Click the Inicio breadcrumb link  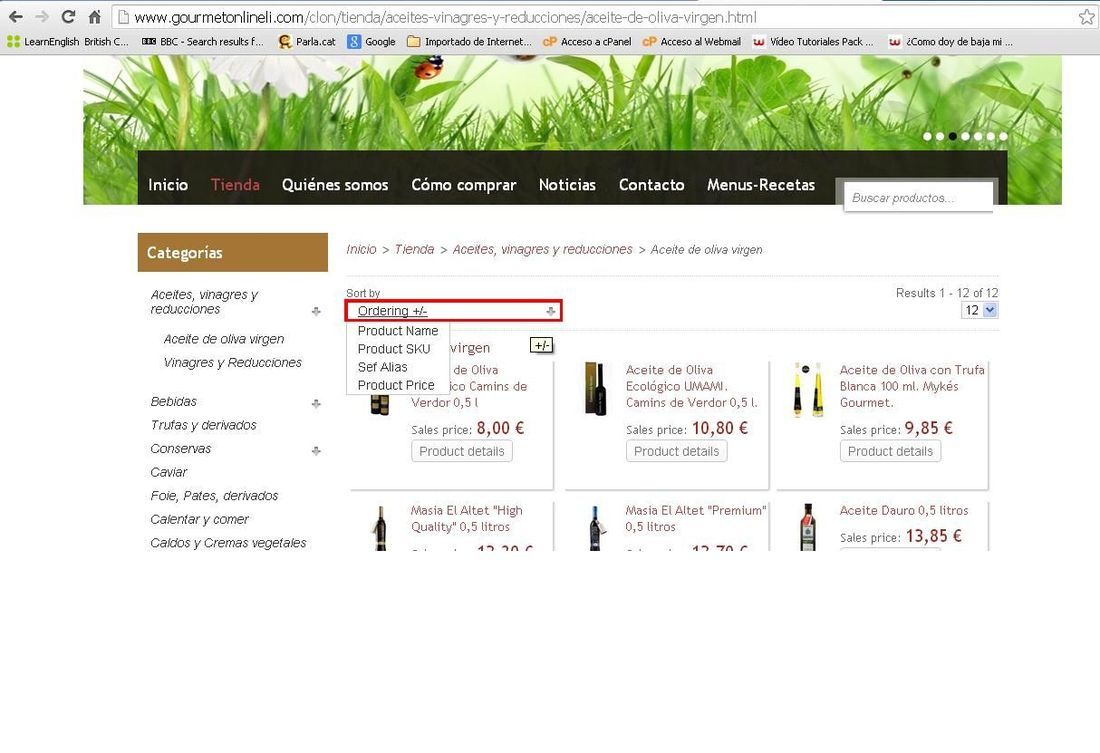pyautogui.click(x=361, y=249)
